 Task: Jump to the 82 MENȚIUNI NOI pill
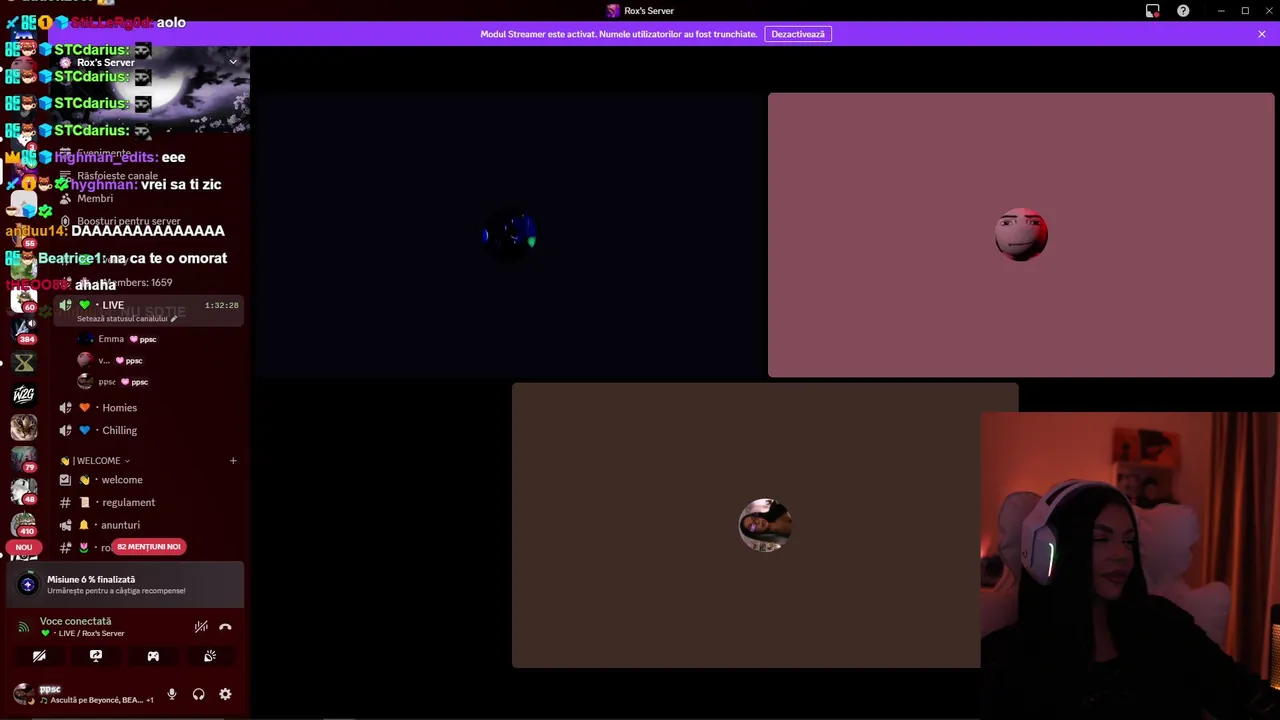click(149, 547)
